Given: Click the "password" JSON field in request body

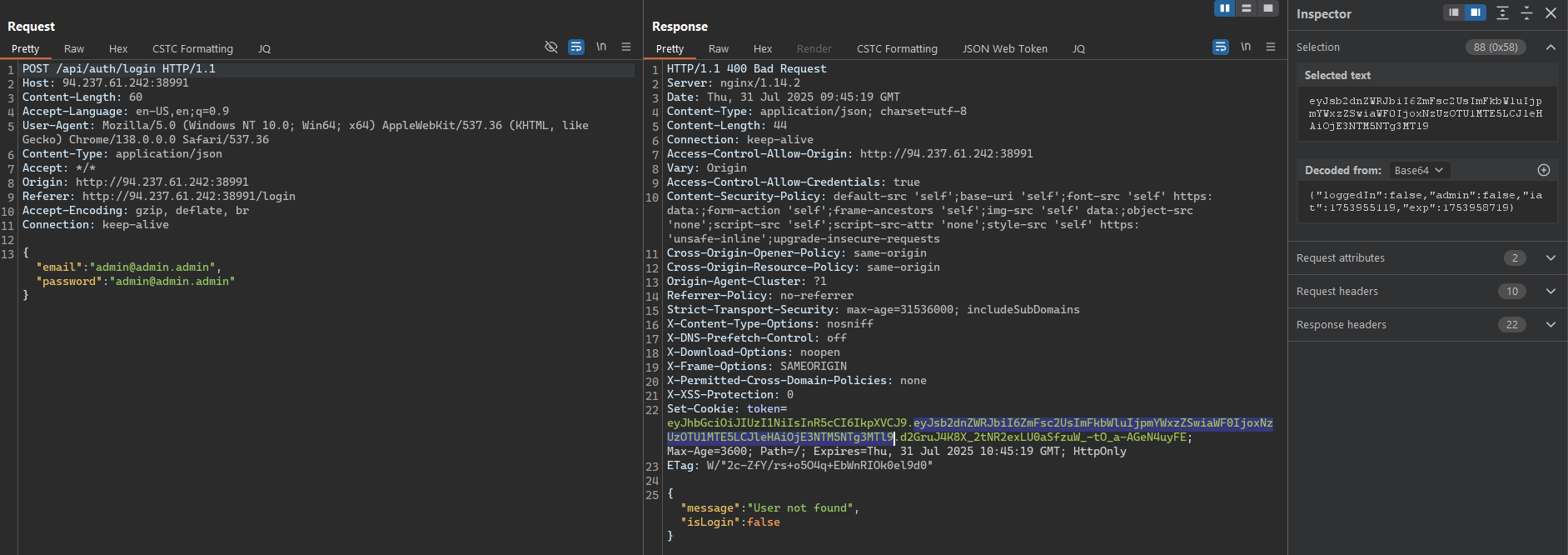Looking at the screenshot, I should [x=136, y=282].
